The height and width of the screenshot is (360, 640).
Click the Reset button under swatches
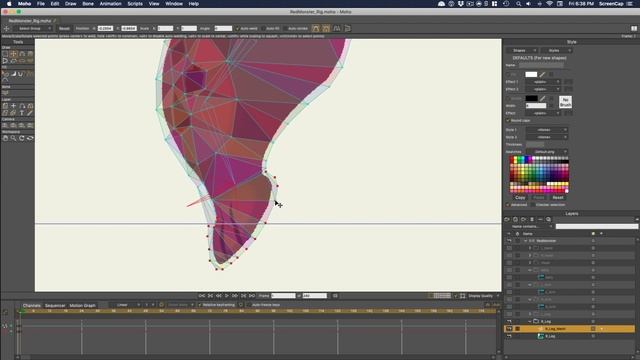(x=558, y=198)
